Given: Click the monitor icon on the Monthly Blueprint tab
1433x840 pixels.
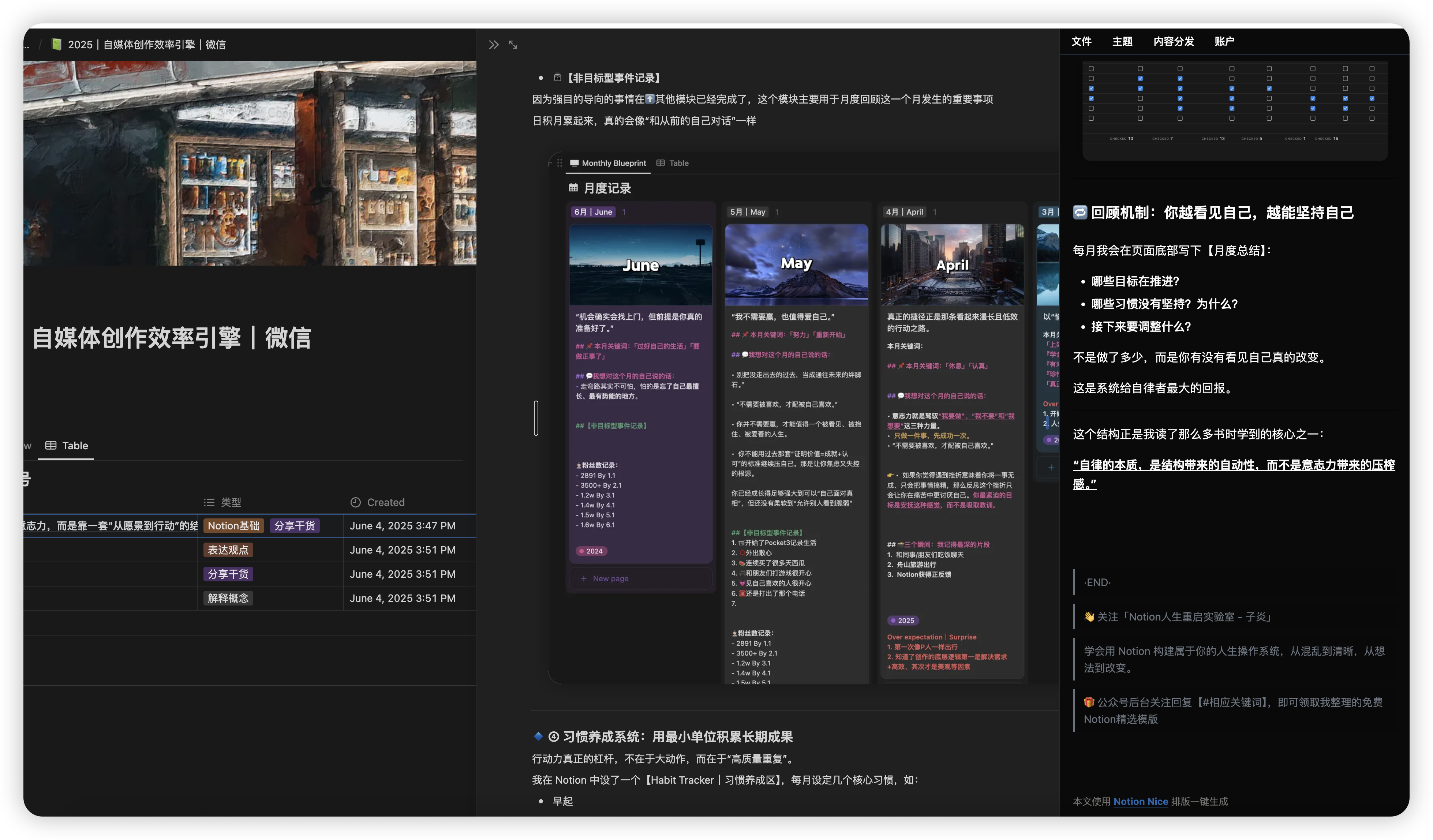Looking at the screenshot, I should coord(575,163).
